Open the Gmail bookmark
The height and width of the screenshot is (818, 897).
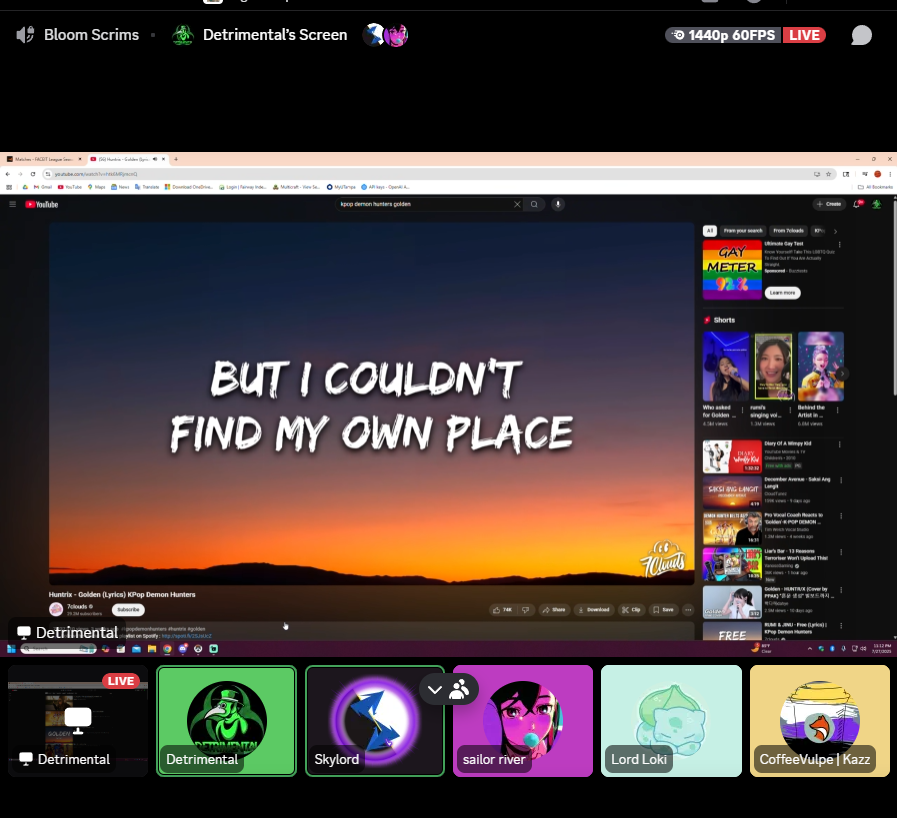click(x=43, y=187)
